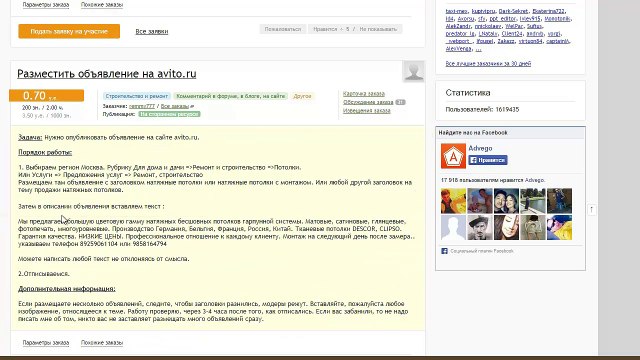Click the 'Пожаловаться' button
This screenshot has height=360, width=640.
click(x=282, y=29)
